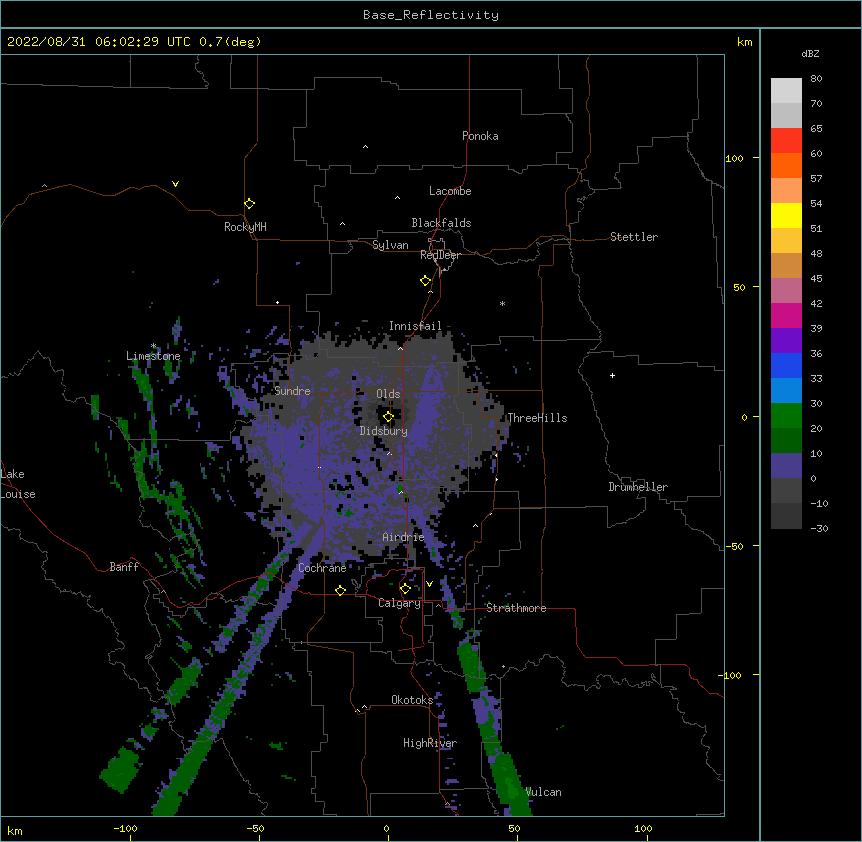Click the HighRiver label

click(430, 743)
